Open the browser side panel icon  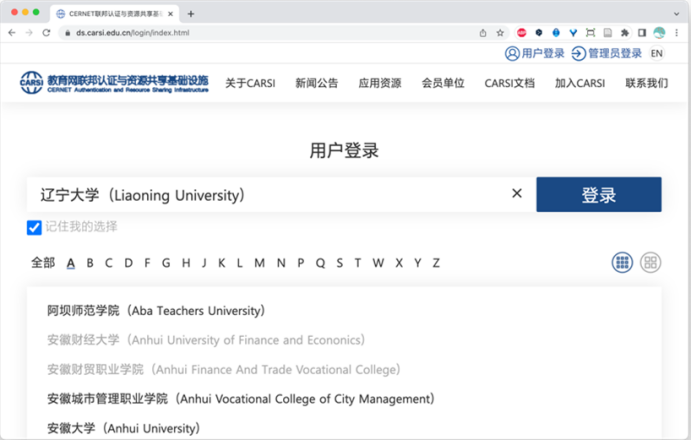tap(642, 33)
